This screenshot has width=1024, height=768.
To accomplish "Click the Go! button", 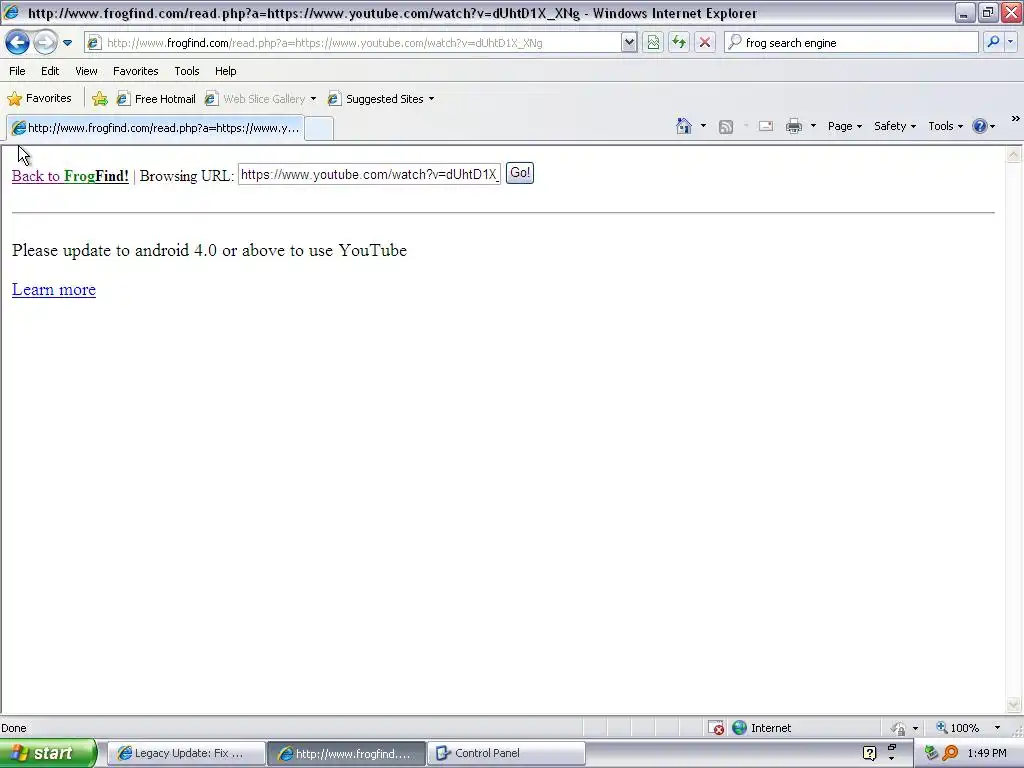I will coord(520,173).
